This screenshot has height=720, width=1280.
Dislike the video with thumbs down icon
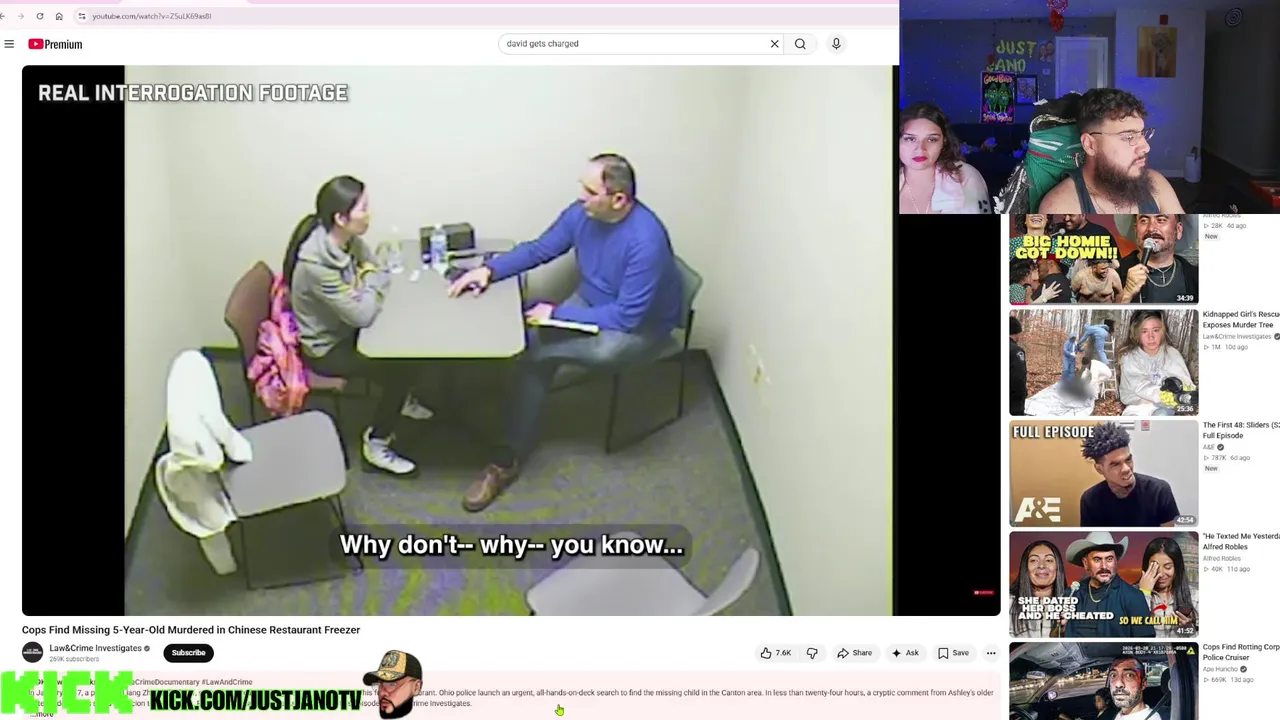pos(812,653)
